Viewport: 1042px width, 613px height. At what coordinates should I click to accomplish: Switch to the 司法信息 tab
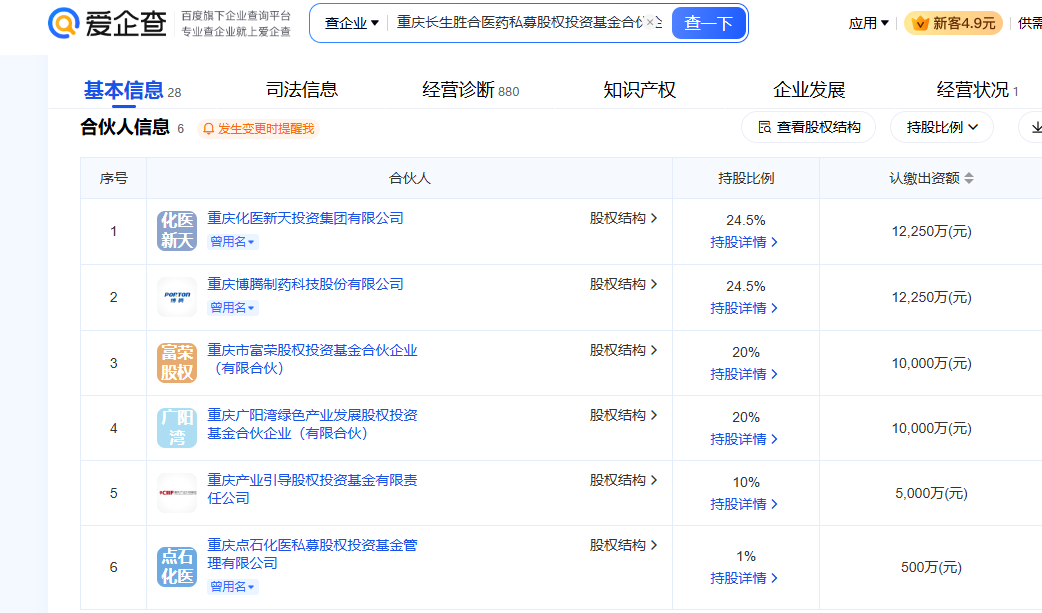click(302, 90)
